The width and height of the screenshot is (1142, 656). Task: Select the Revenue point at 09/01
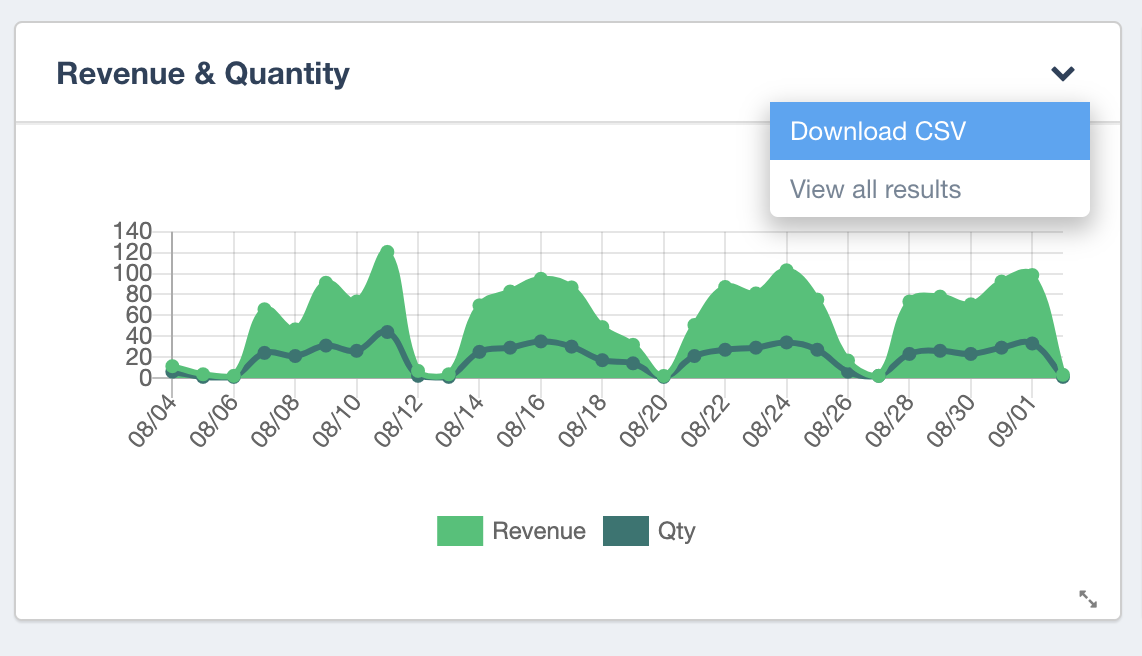tap(1032, 274)
